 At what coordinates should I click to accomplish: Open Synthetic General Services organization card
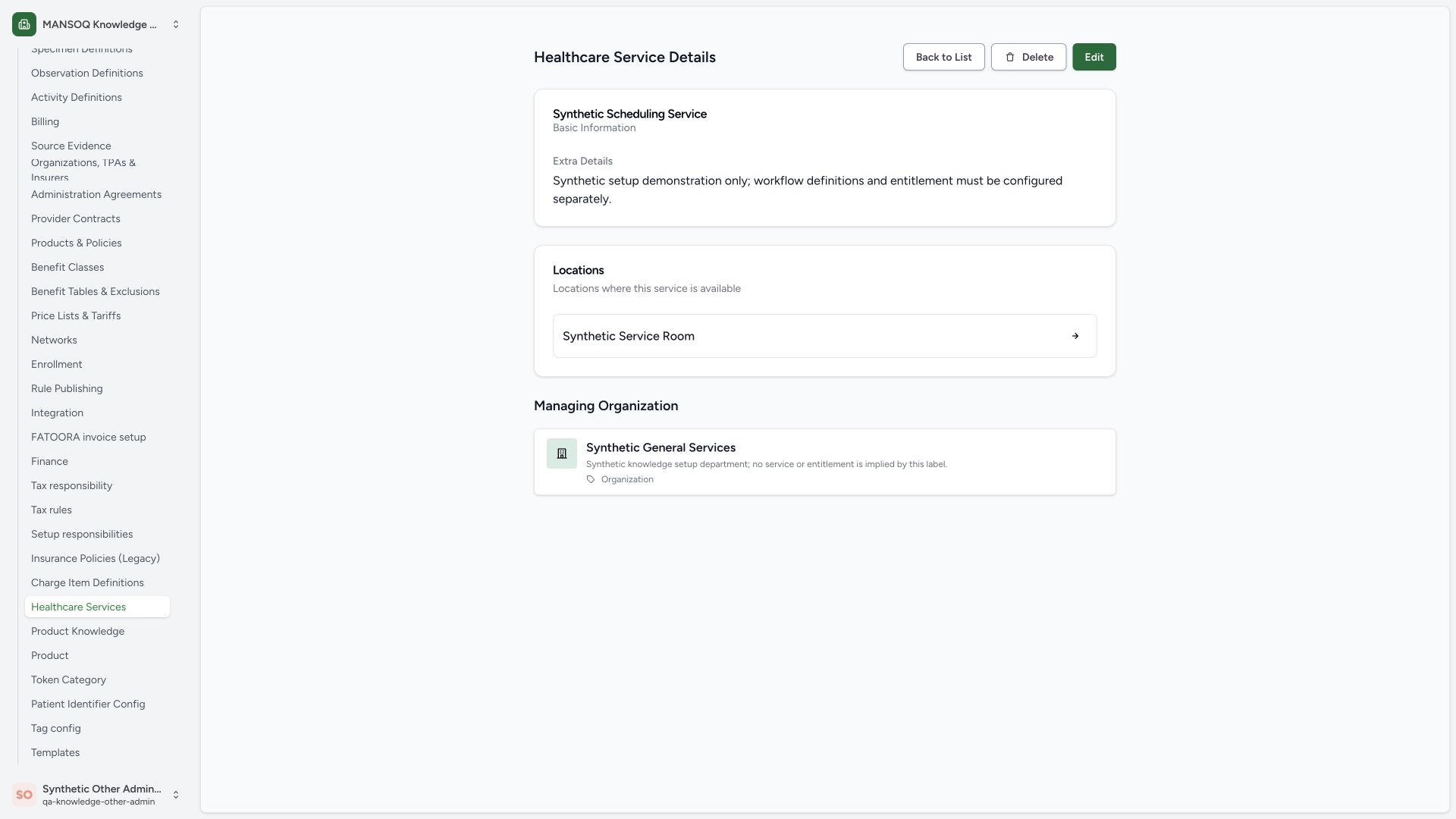coord(824,462)
